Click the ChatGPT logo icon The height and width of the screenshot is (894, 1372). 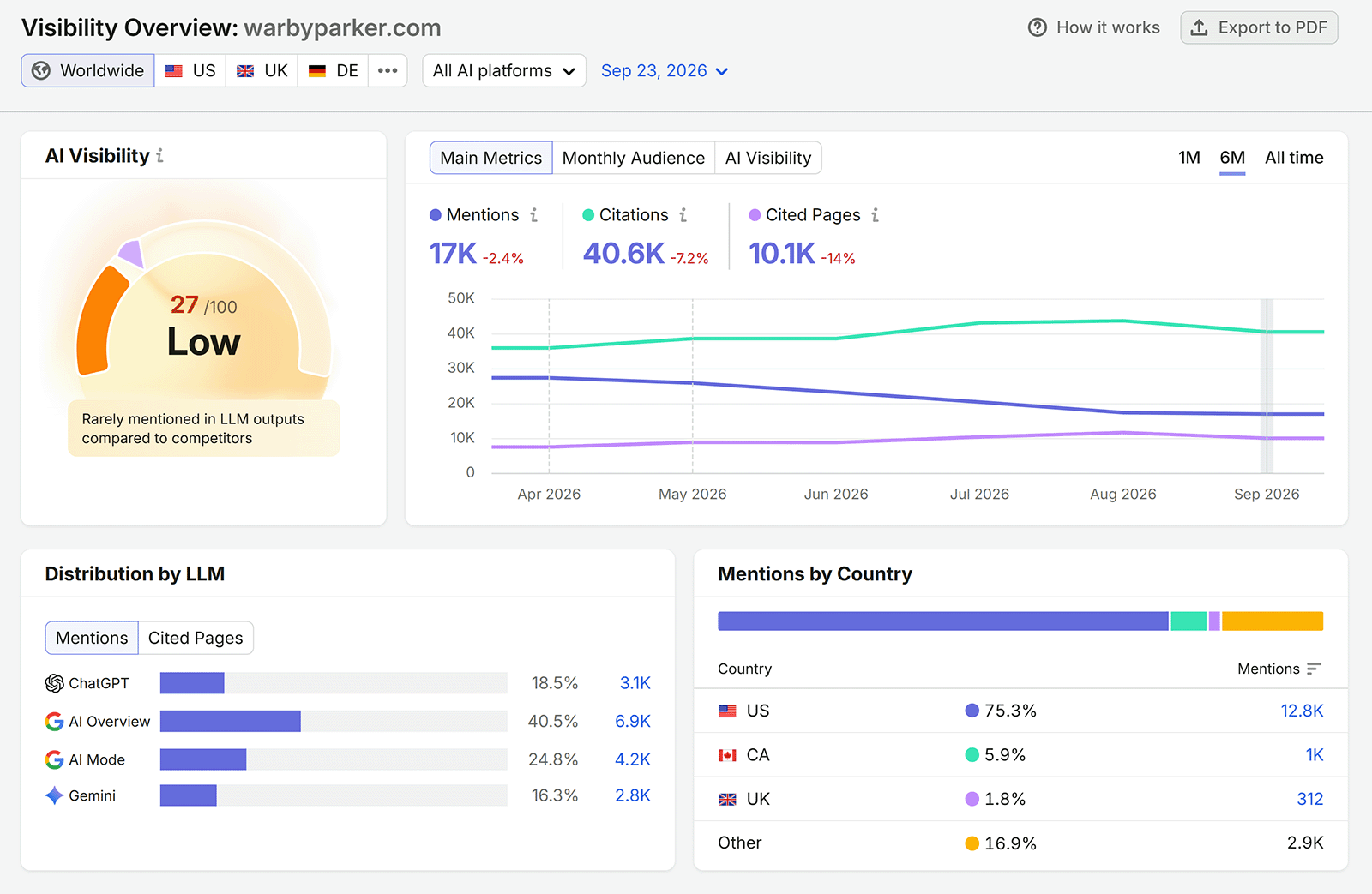pyautogui.click(x=55, y=683)
